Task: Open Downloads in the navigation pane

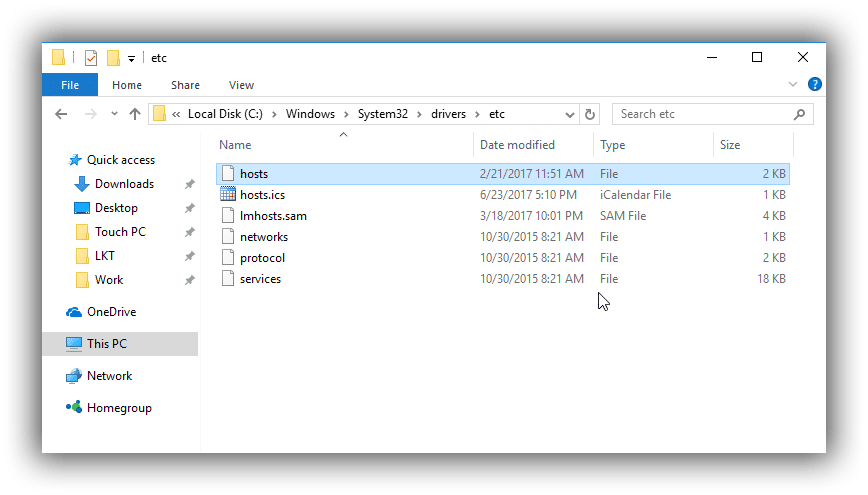Action: pos(125,184)
